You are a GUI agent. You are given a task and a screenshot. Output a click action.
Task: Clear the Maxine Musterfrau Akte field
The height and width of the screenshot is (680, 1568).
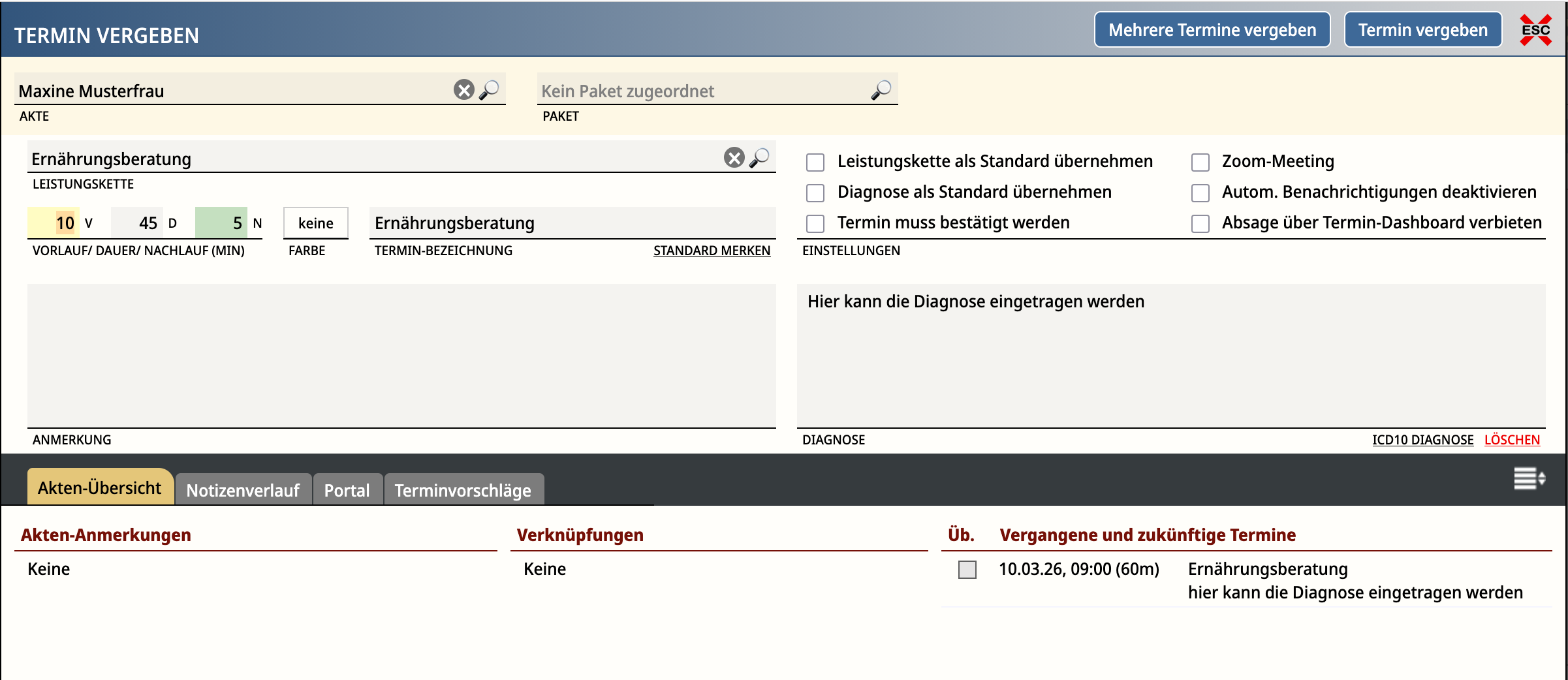pyautogui.click(x=463, y=90)
